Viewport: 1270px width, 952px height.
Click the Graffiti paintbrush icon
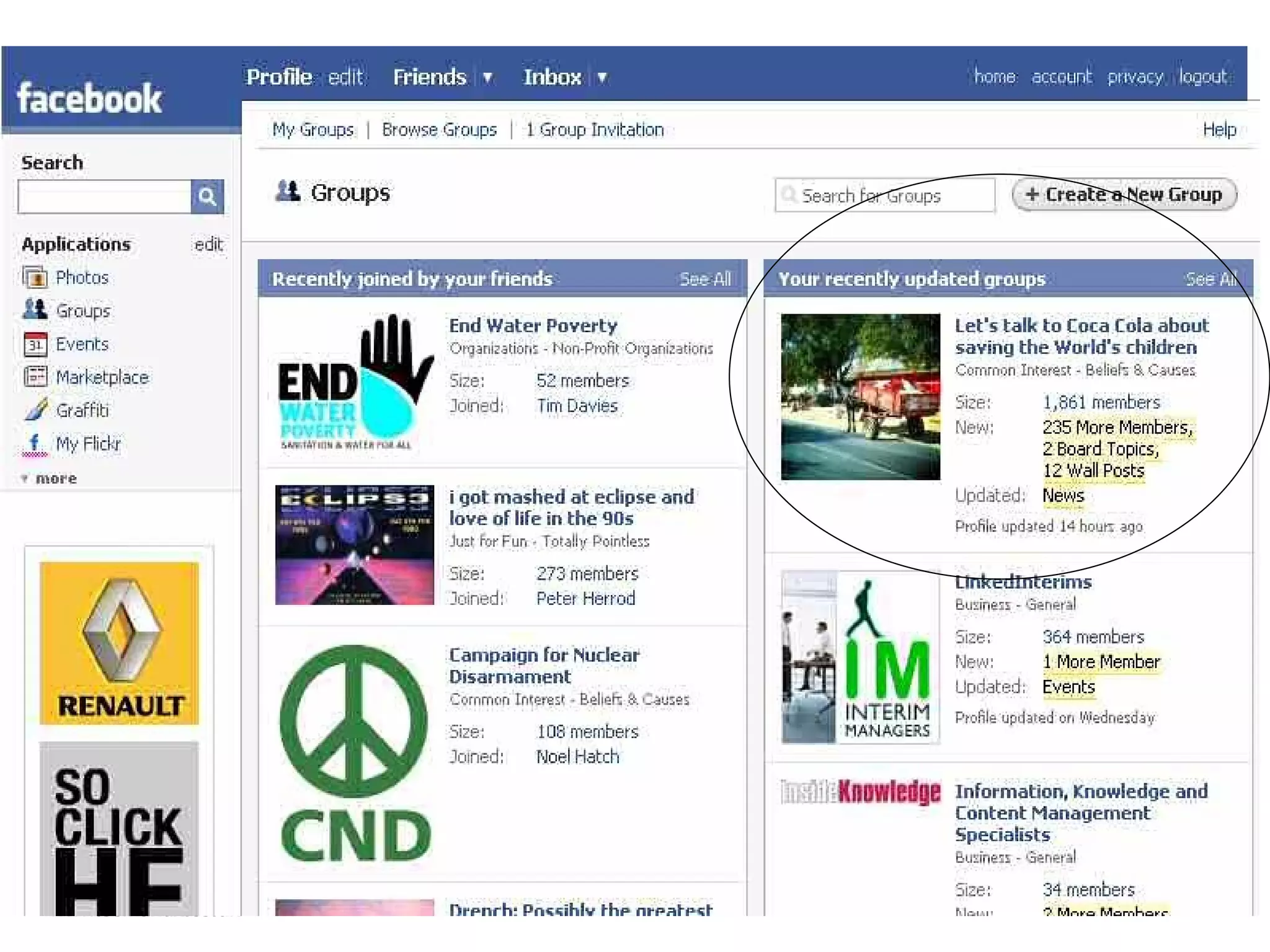(36, 410)
